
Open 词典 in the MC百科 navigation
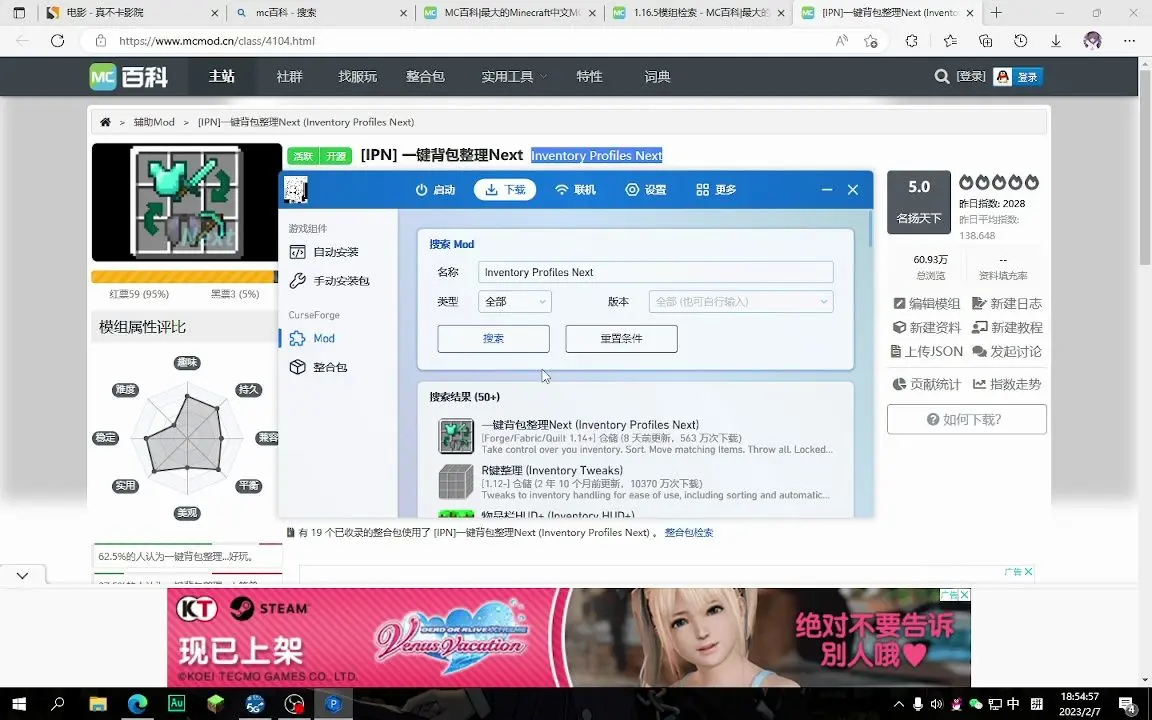coord(657,76)
